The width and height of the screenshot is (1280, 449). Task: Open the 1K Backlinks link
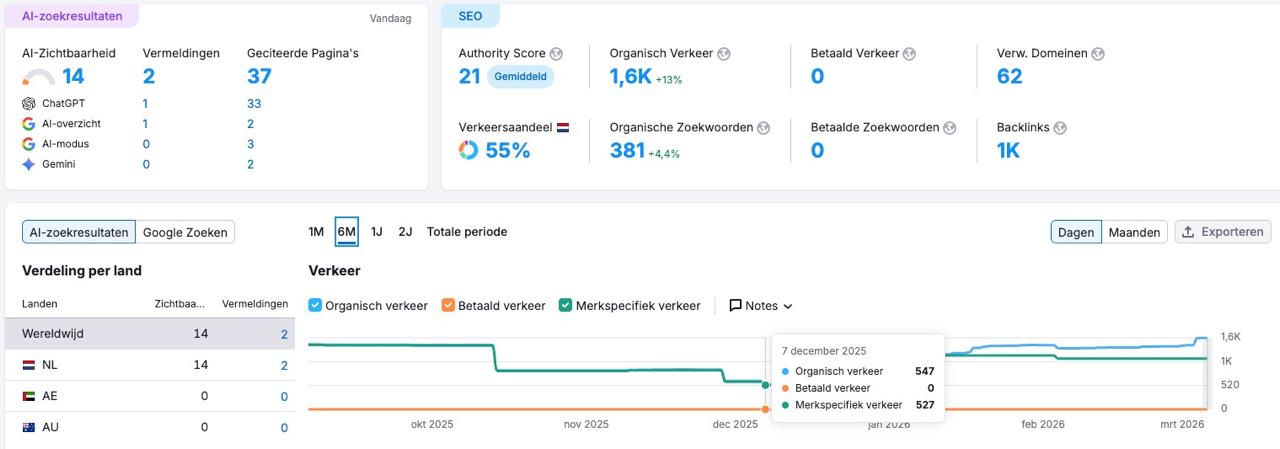(1008, 151)
